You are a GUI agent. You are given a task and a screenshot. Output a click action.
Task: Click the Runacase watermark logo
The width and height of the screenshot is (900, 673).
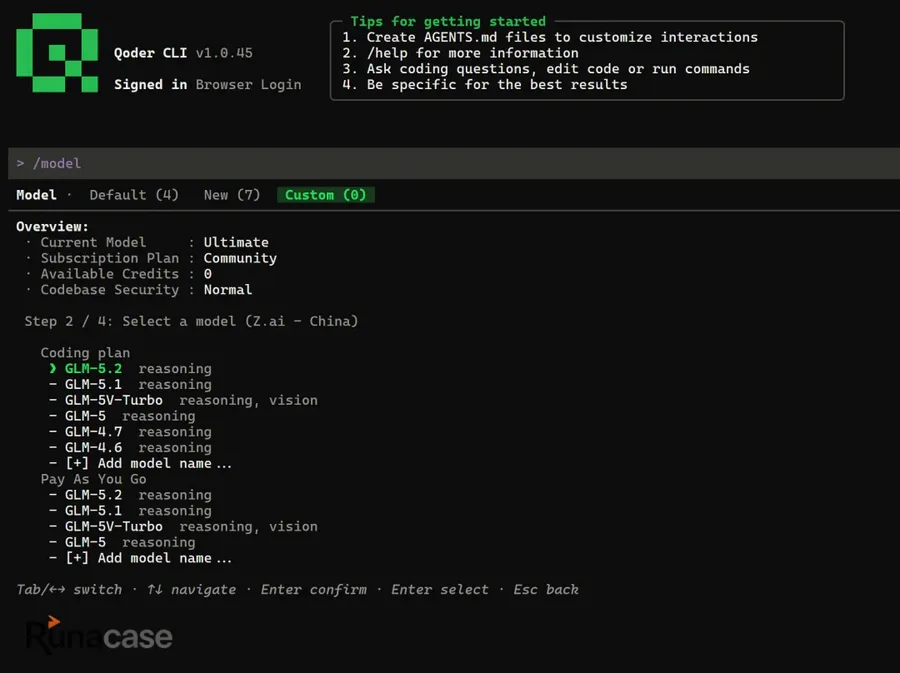click(99, 635)
